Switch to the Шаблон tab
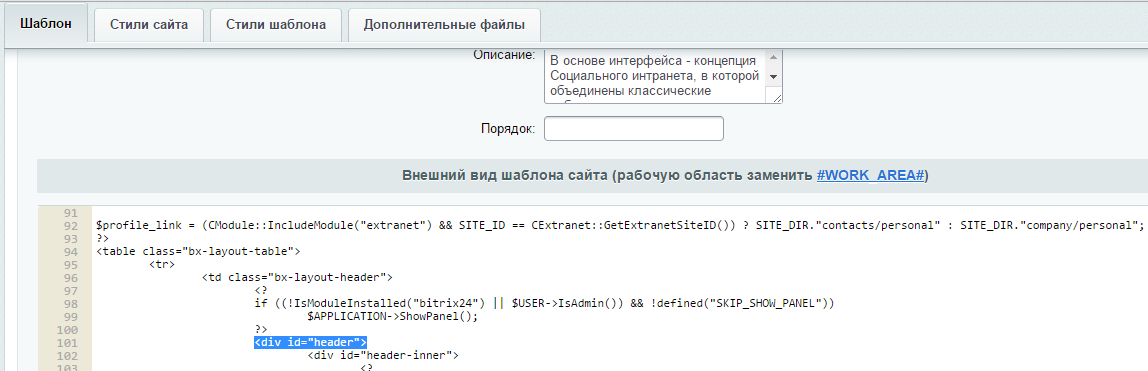 point(46,23)
